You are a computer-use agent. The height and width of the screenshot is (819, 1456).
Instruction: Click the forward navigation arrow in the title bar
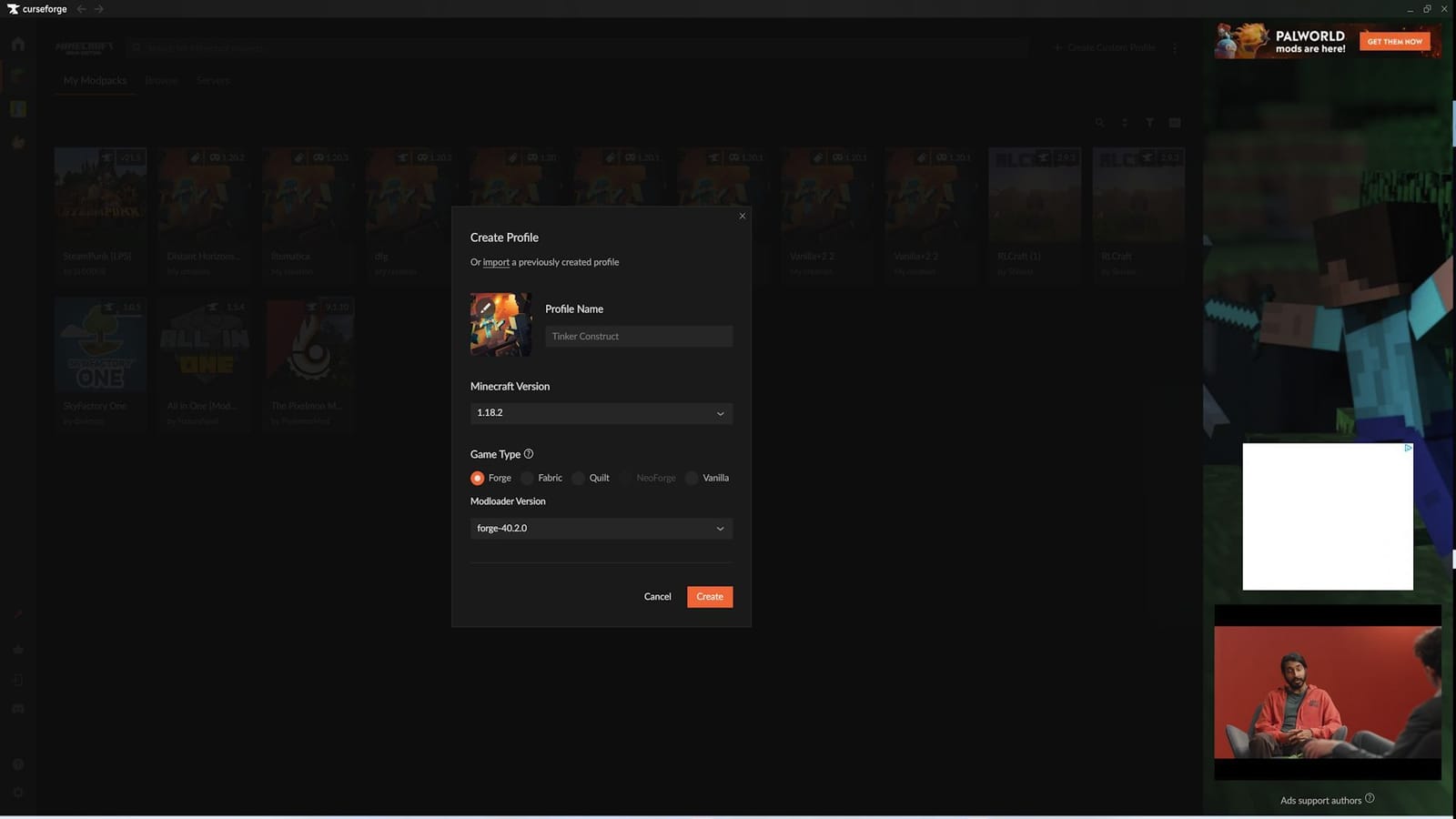(99, 9)
